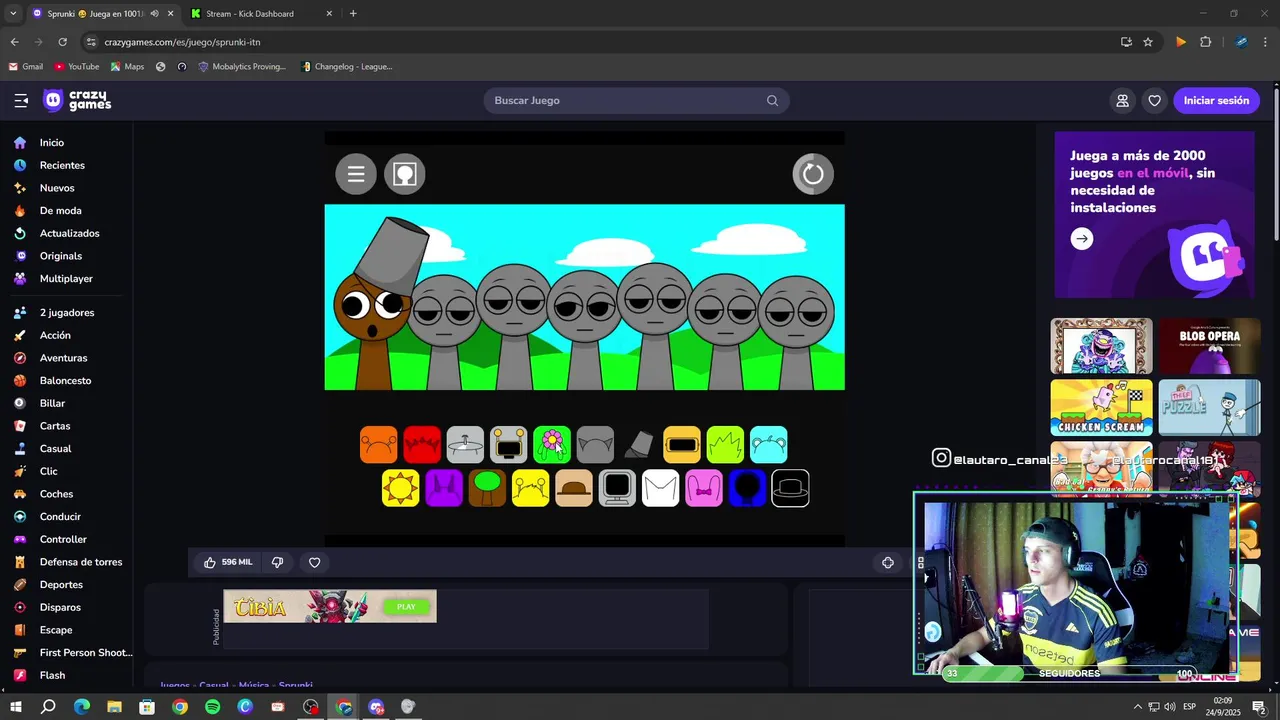Select the brown tree character icon
1280x720 pixels.
coord(487,488)
